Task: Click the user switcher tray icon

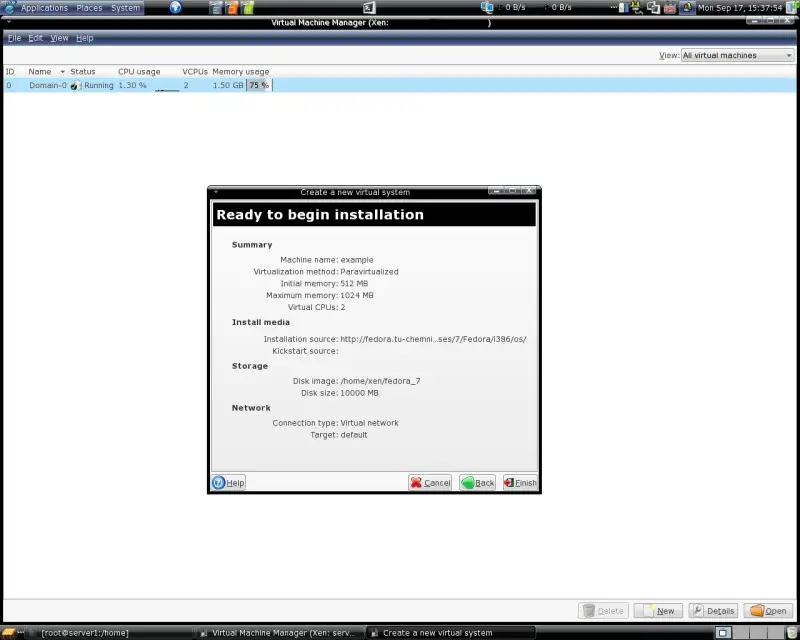Action: (x=687, y=8)
